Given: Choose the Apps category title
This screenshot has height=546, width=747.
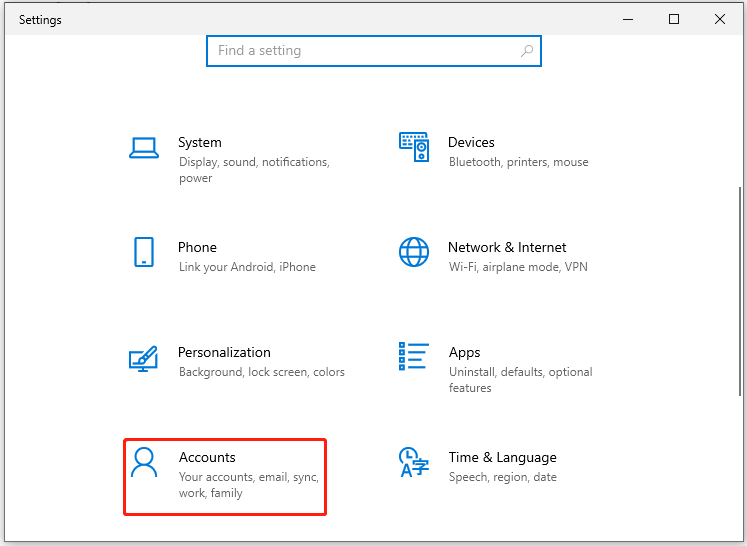Looking at the screenshot, I should pyautogui.click(x=464, y=353).
